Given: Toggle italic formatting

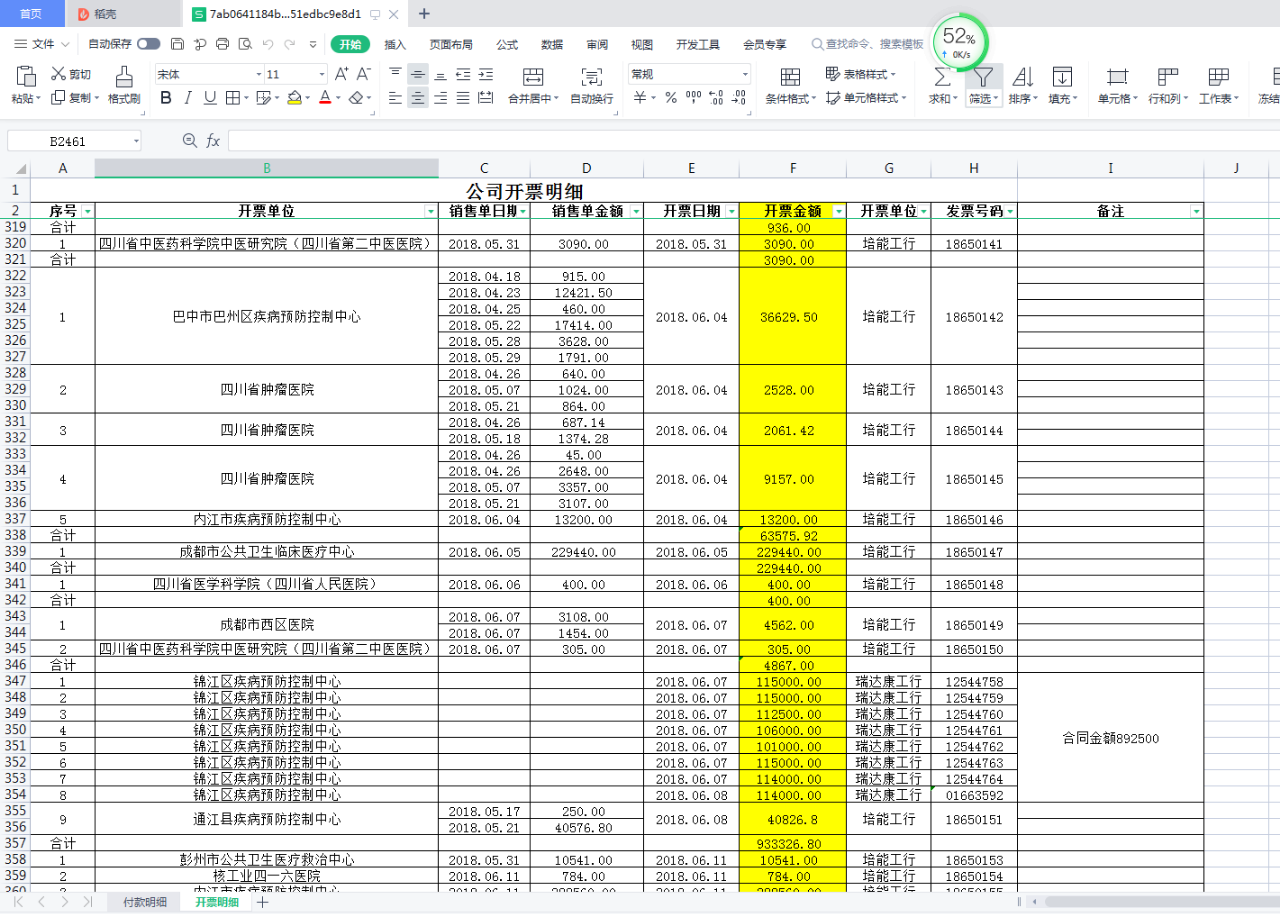Looking at the screenshot, I should (188, 98).
